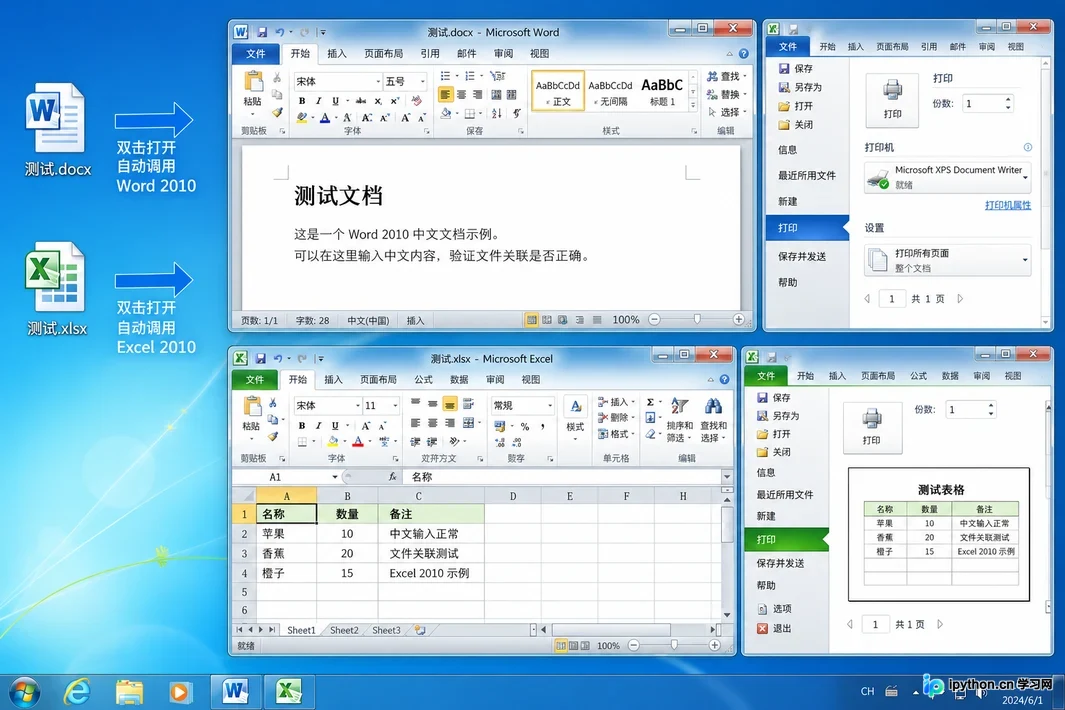Select 保存并发送 in Word backstage menu
Screen dimensions: 1065x710
[801, 256]
